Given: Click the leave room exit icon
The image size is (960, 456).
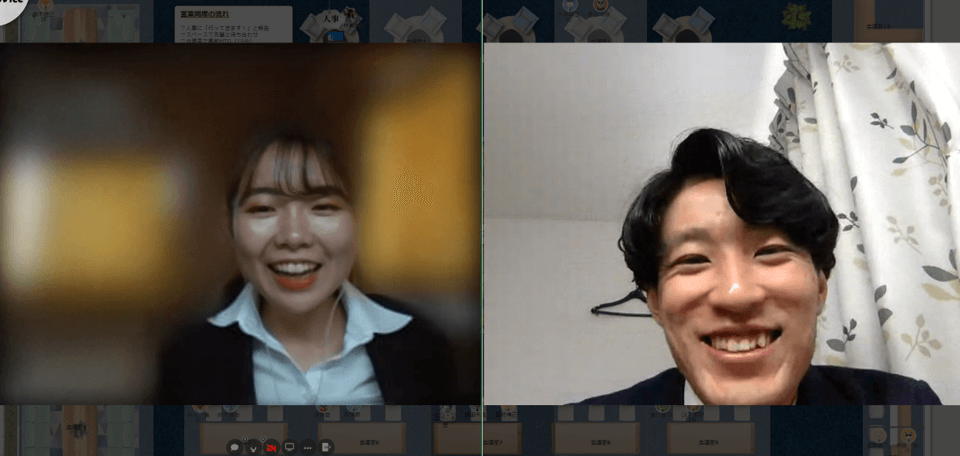Looking at the screenshot, I should click(326, 446).
